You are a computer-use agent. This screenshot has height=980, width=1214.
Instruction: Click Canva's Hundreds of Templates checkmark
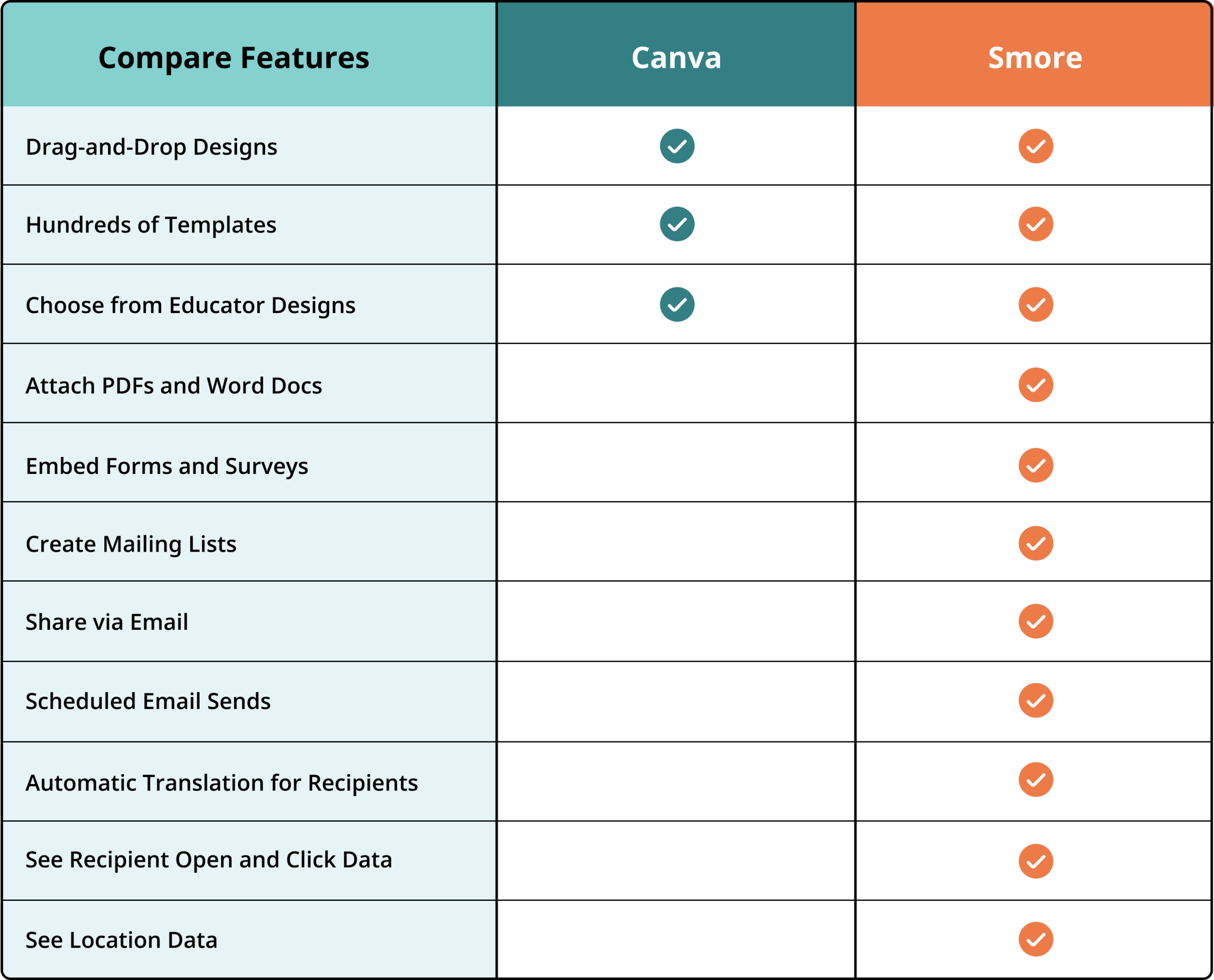(x=677, y=224)
